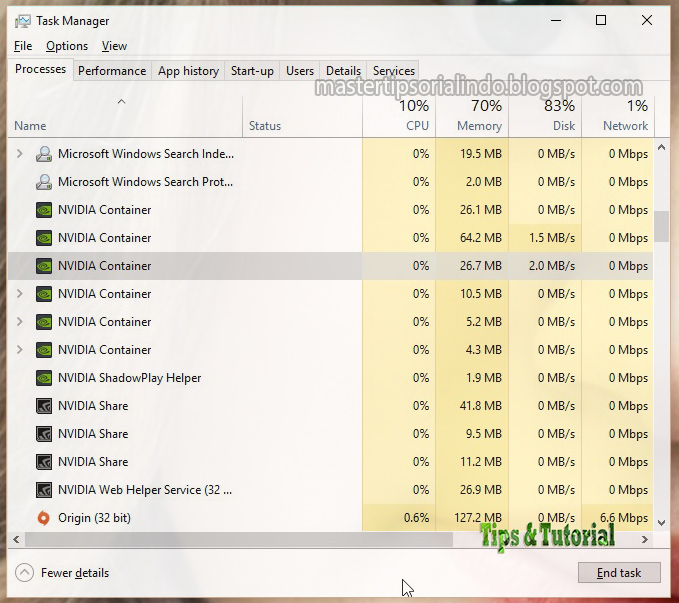This screenshot has width=679, height=603.
Task: Sort processes by Name column header
Action: tap(125, 117)
